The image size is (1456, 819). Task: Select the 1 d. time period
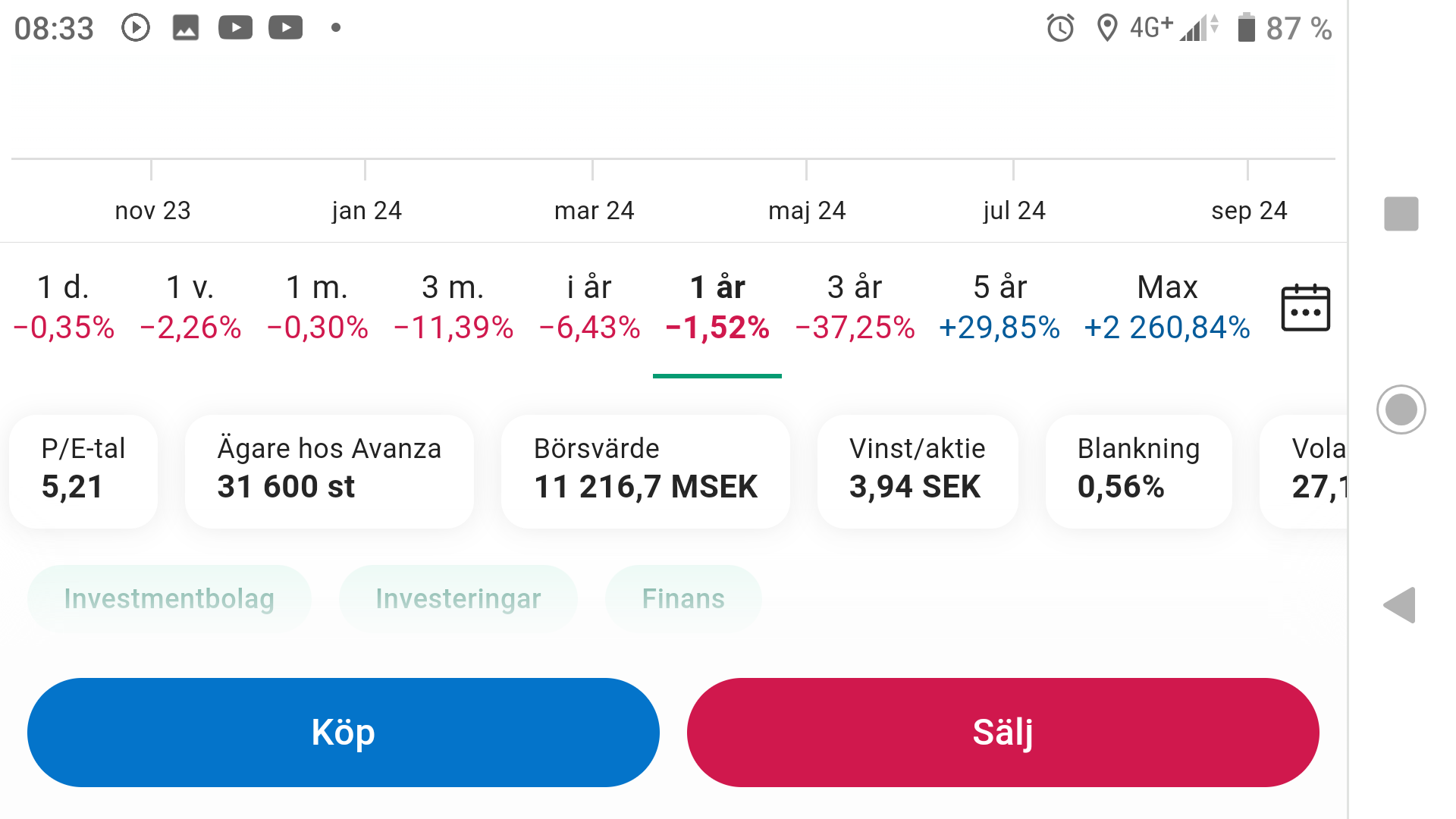(64, 307)
